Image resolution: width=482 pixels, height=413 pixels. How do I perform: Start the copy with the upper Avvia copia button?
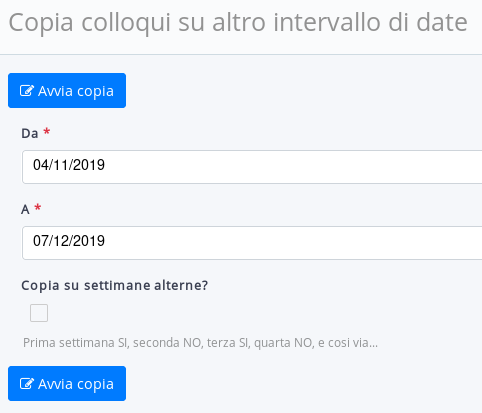pos(67,91)
